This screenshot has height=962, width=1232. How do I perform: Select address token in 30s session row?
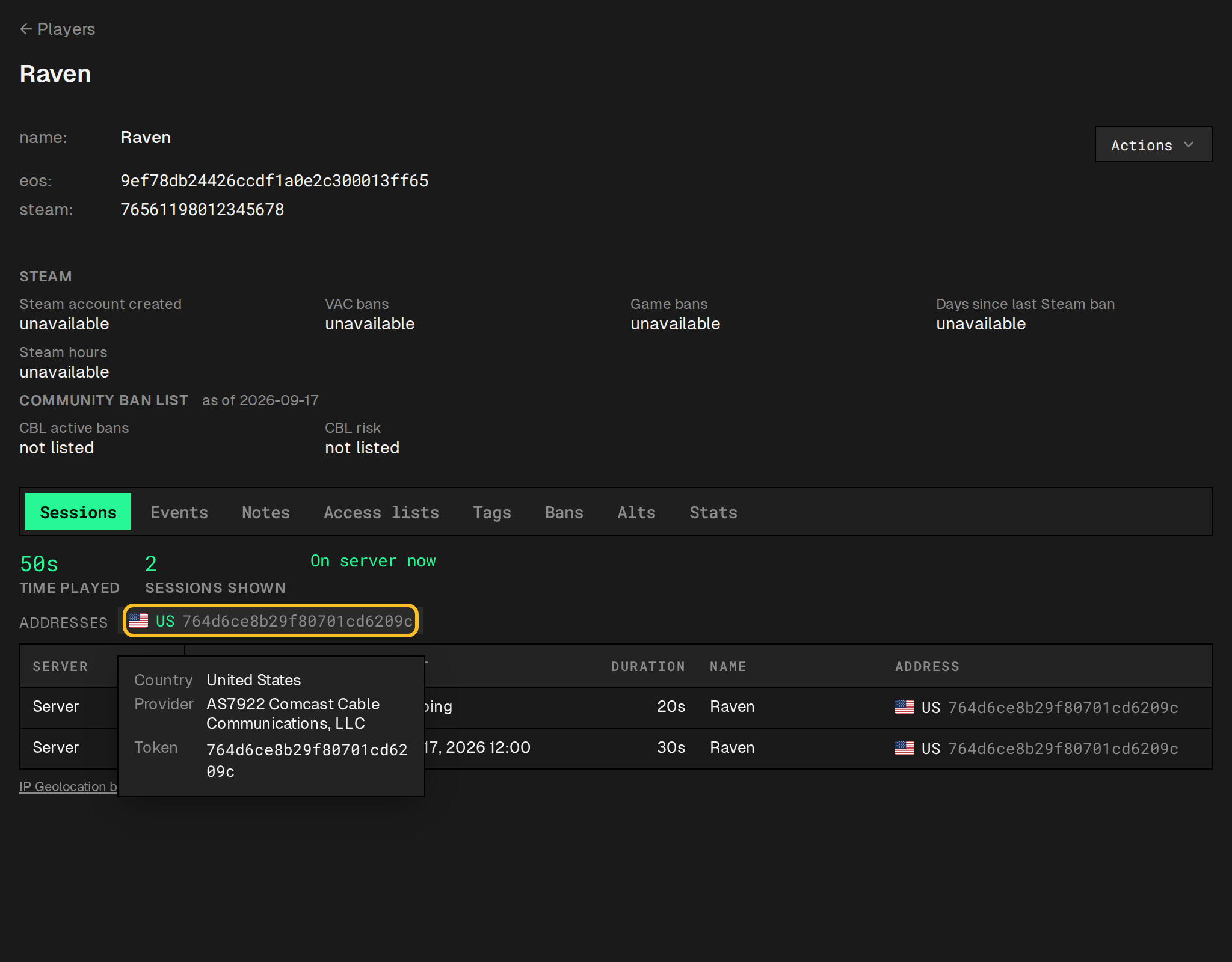pos(1063,749)
